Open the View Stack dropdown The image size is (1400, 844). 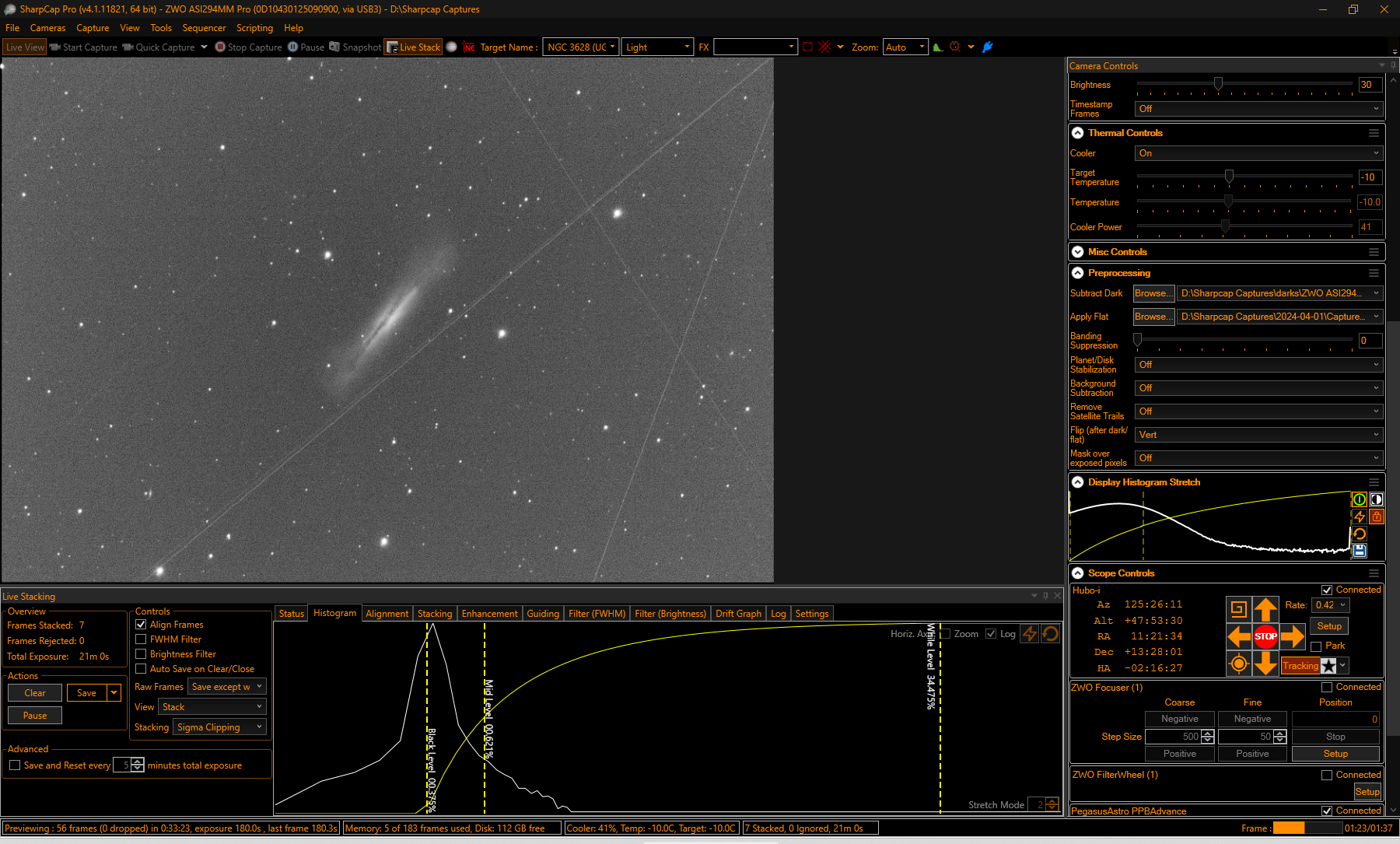[212, 707]
